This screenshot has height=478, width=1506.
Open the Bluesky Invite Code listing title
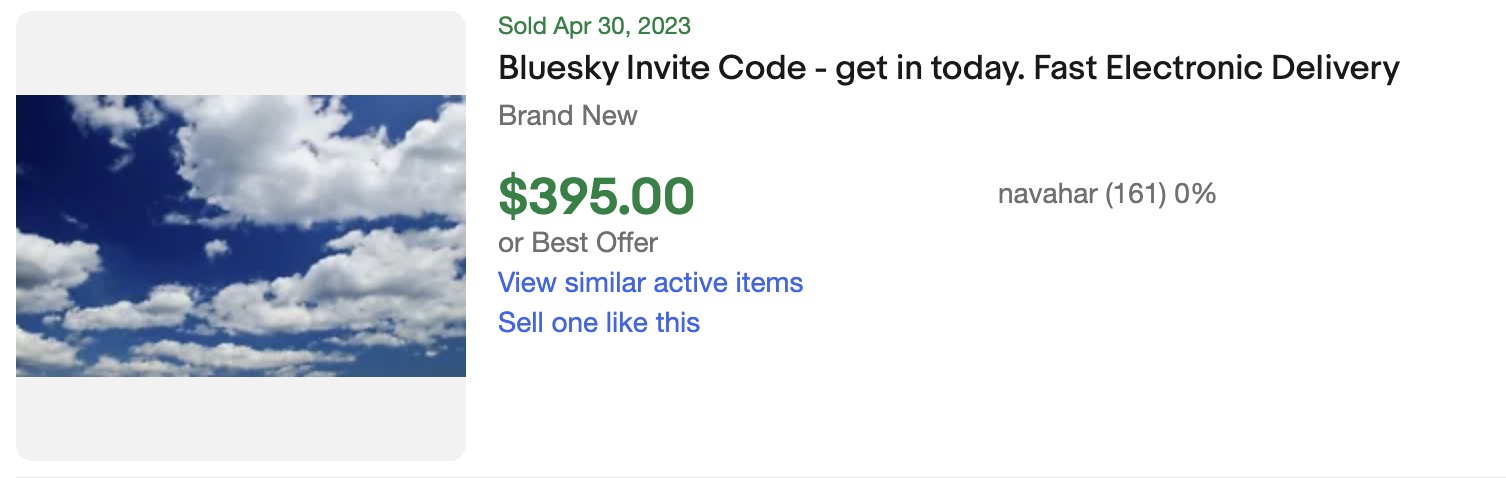click(x=948, y=69)
